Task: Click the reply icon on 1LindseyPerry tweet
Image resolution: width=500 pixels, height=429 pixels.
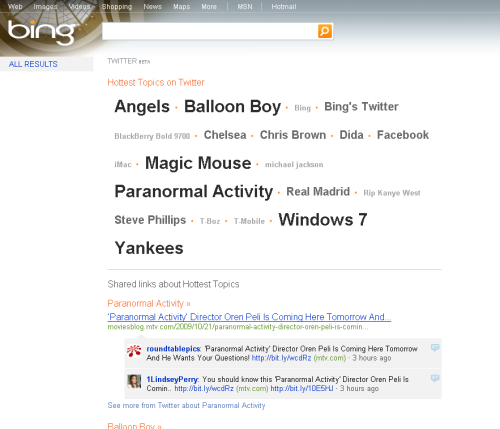Action: (435, 378)
